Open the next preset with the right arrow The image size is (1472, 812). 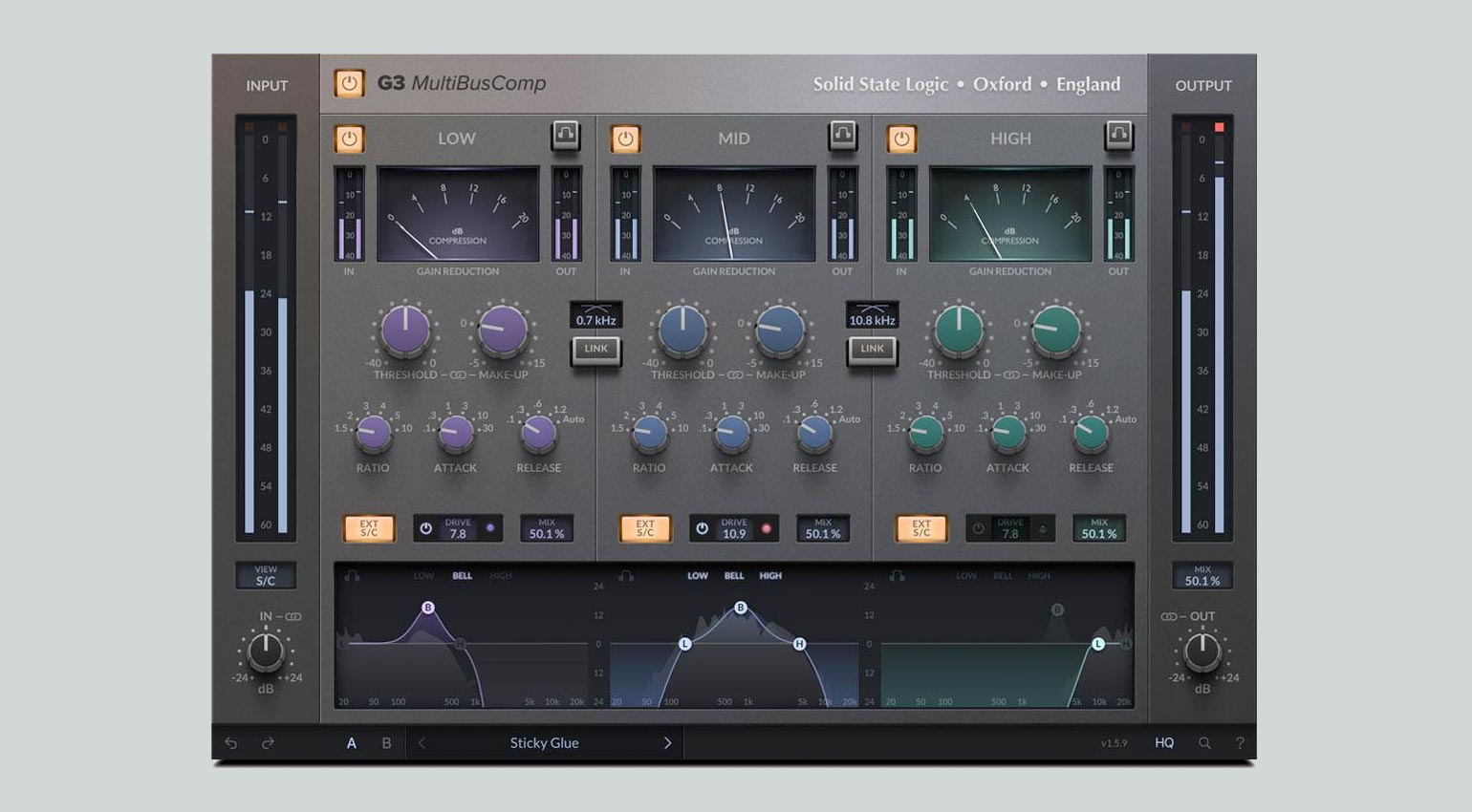point(668,742)
